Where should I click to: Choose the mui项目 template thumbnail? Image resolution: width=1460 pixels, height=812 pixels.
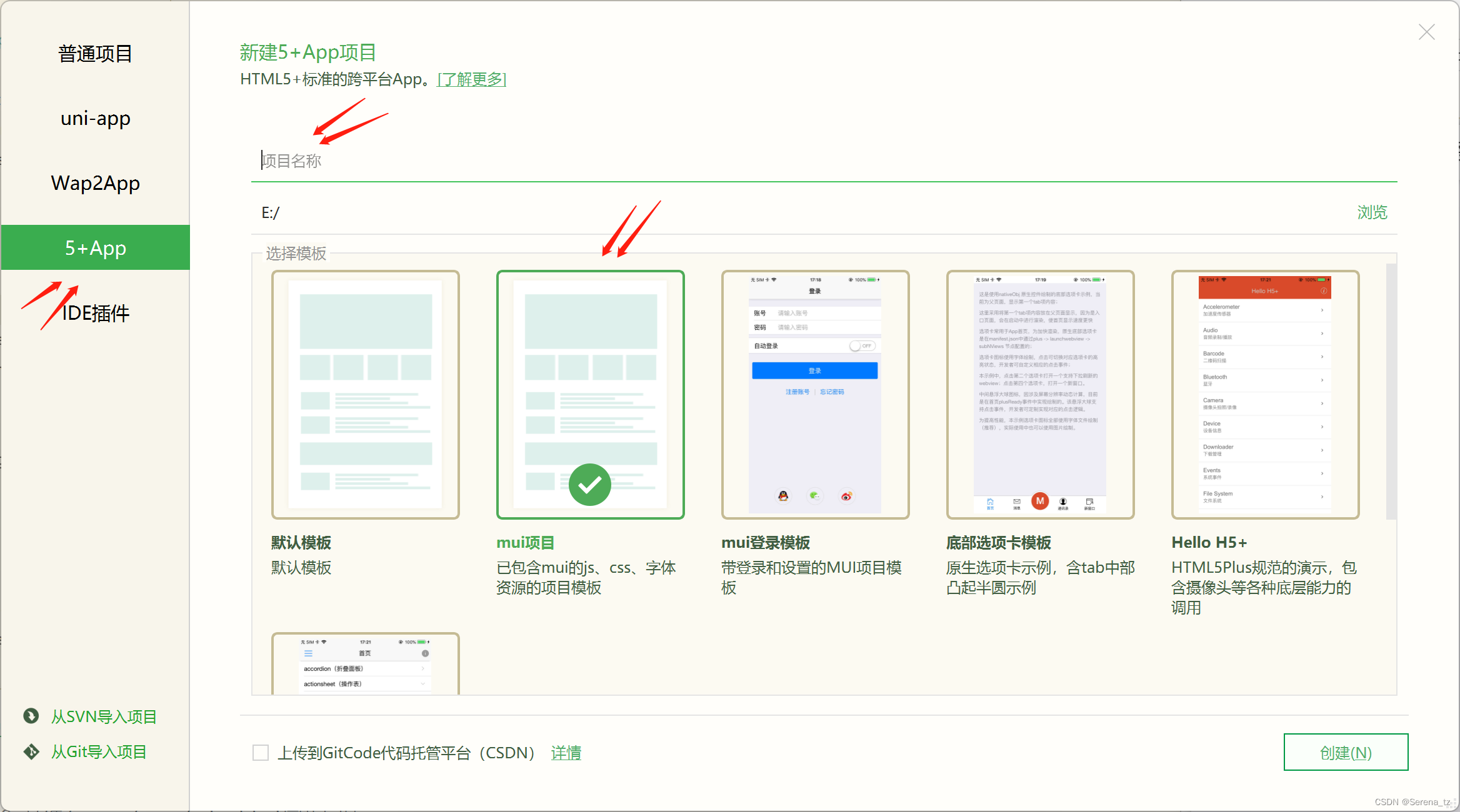(x=591, y=395)
